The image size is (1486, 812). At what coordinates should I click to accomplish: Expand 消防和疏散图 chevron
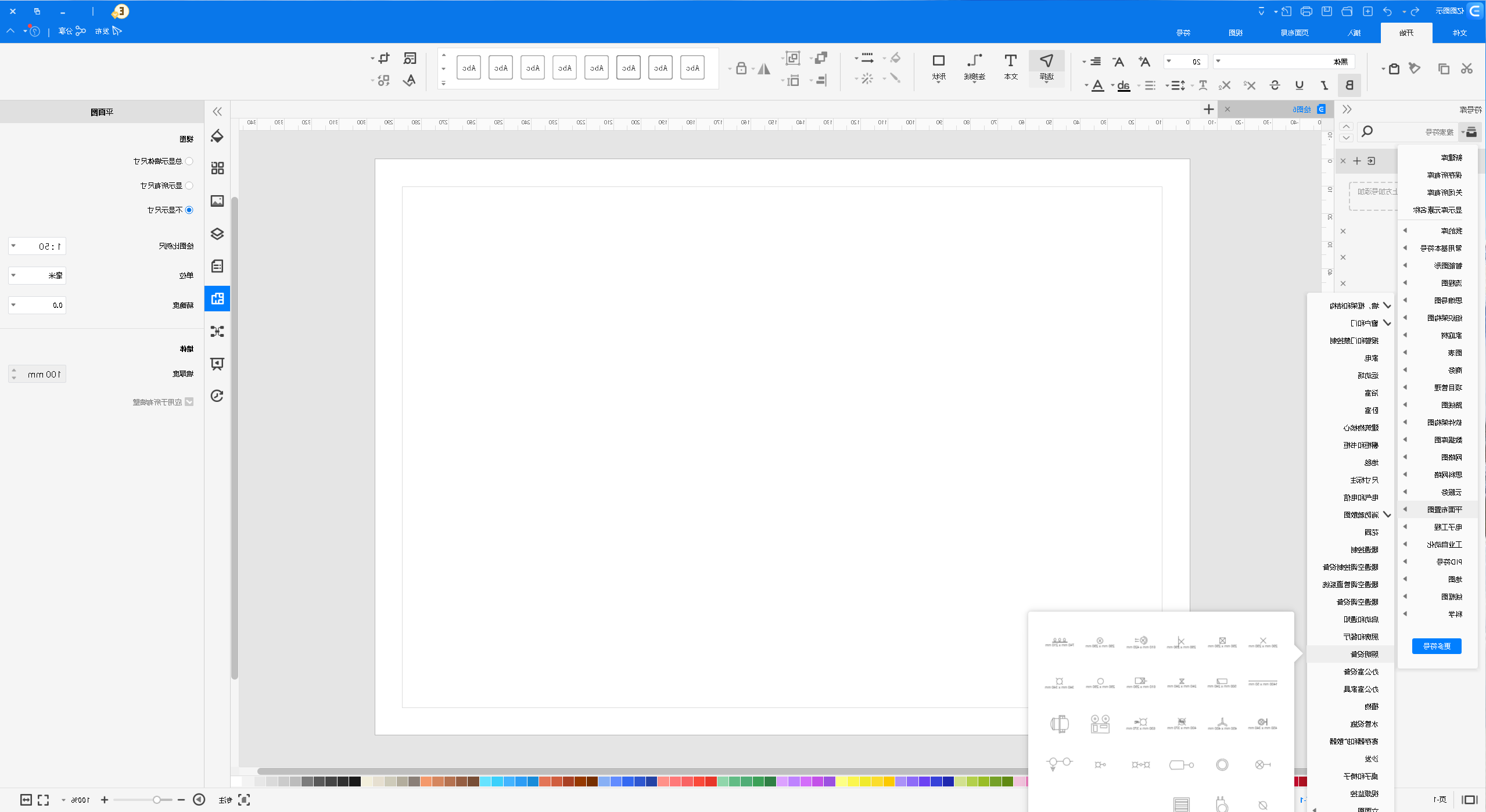tap(1387, 515)
